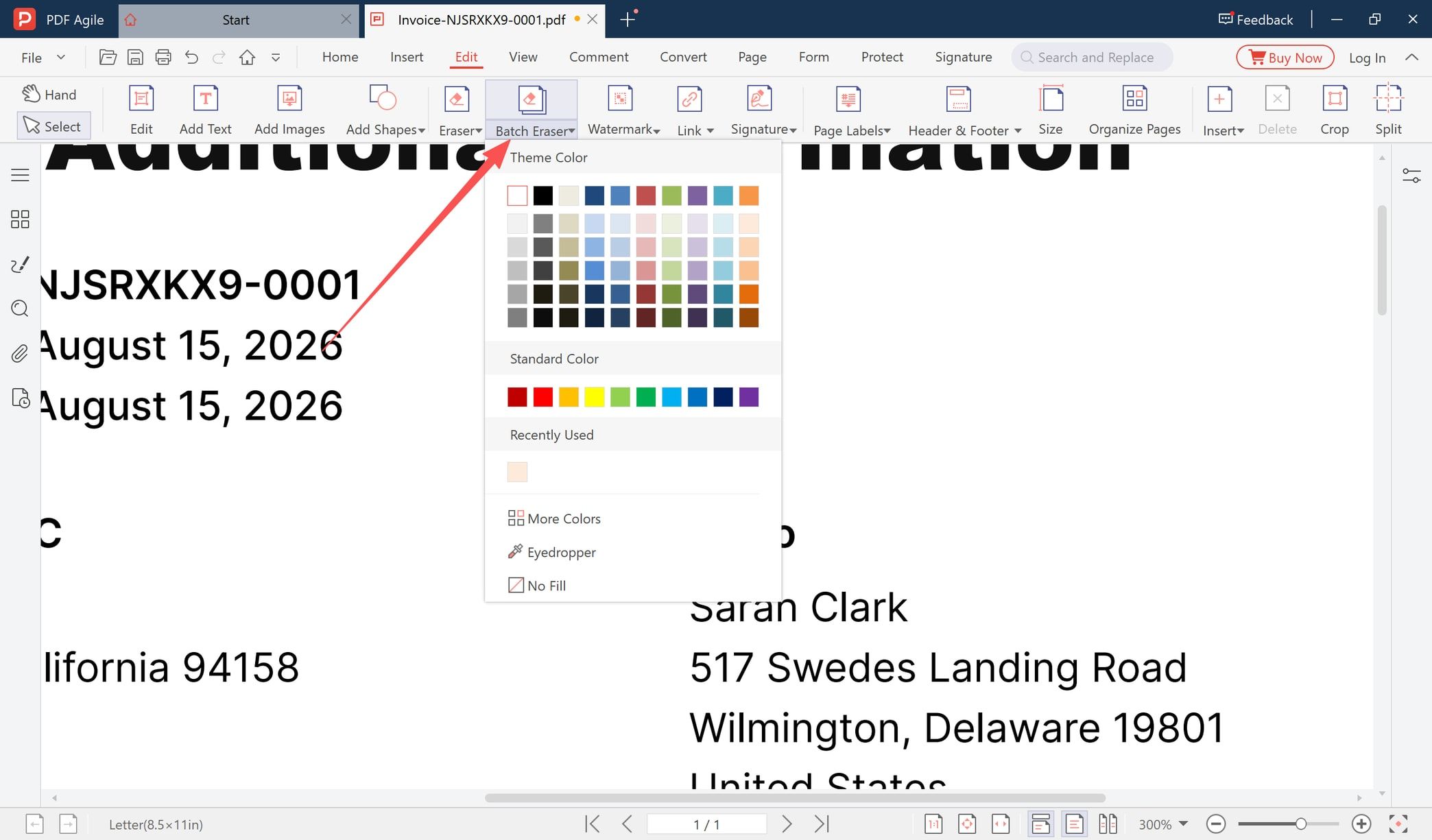Open the thumbnails panel in sidebar

[x=20, y=219]
